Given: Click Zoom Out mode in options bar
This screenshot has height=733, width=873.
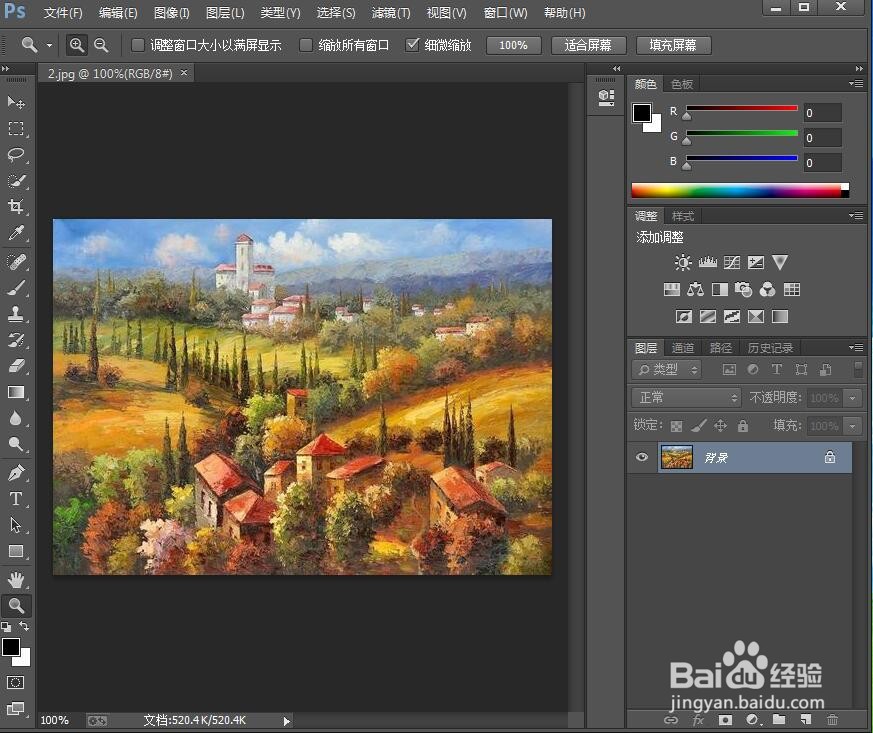Looking at the screenshot, I should pos(101,45).
